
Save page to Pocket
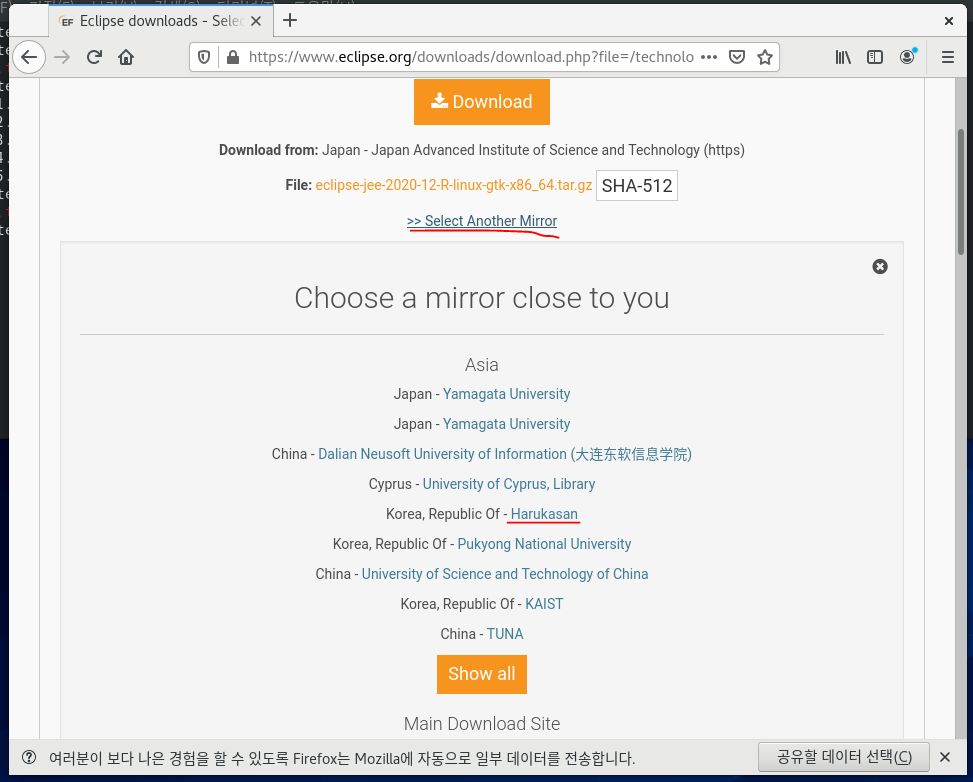737,58
